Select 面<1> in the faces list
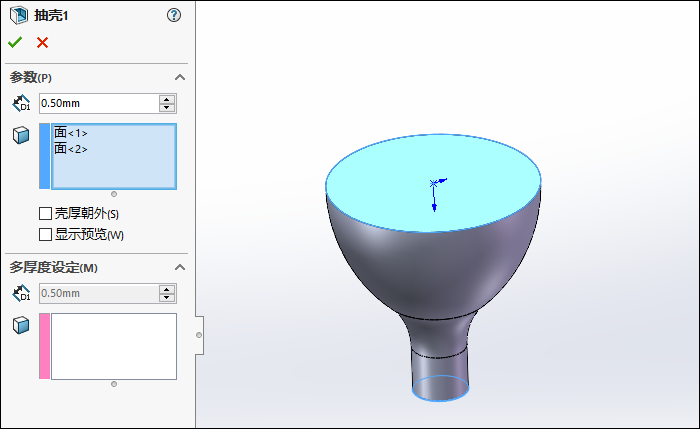The width and height of the screenshot is (700, 429). click(71, 133)
